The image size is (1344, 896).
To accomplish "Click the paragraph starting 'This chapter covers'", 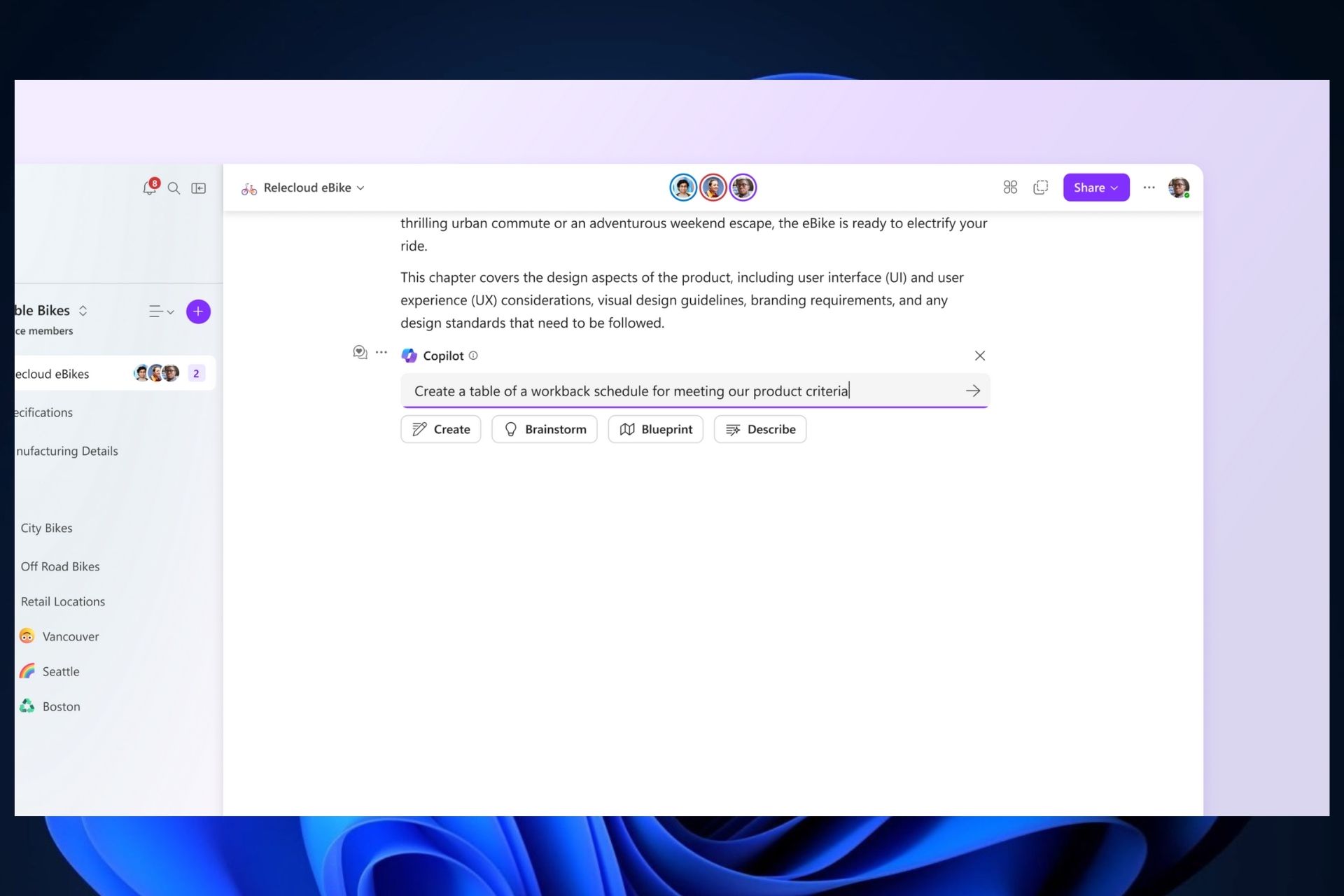I will (x=682, y=300).
